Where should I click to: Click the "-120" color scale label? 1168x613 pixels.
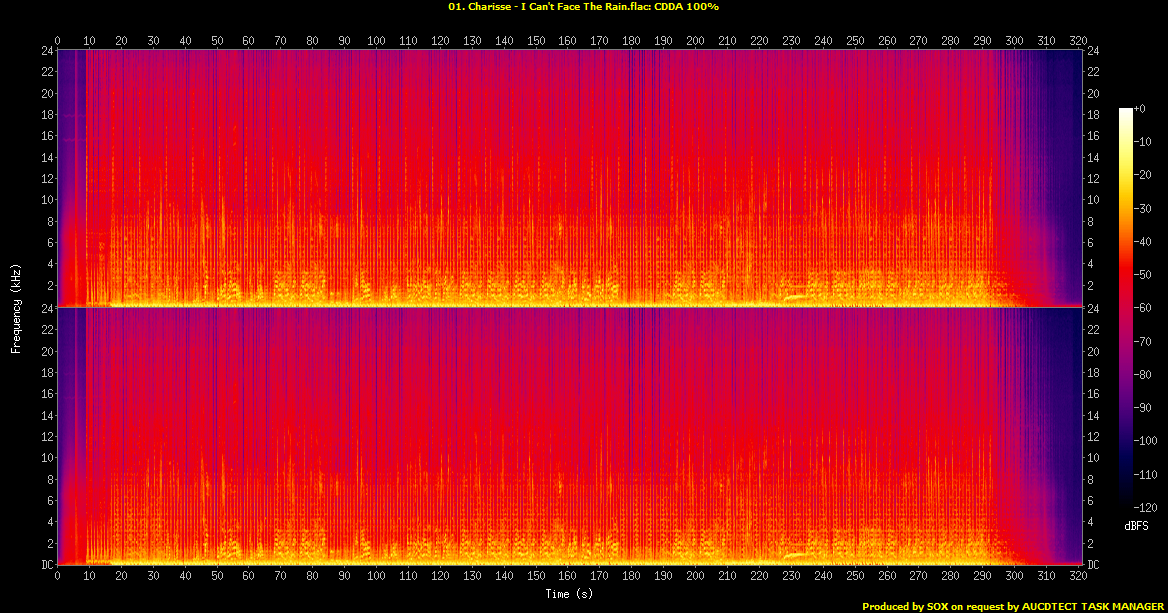[x=1146, y=507]
